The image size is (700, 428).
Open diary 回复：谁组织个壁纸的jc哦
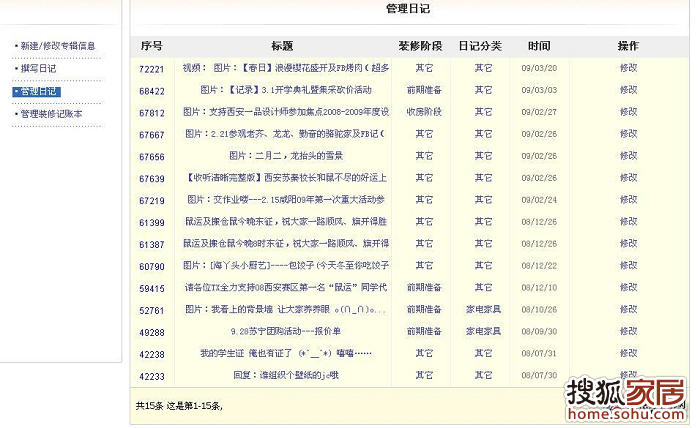(x=284, y=376)
